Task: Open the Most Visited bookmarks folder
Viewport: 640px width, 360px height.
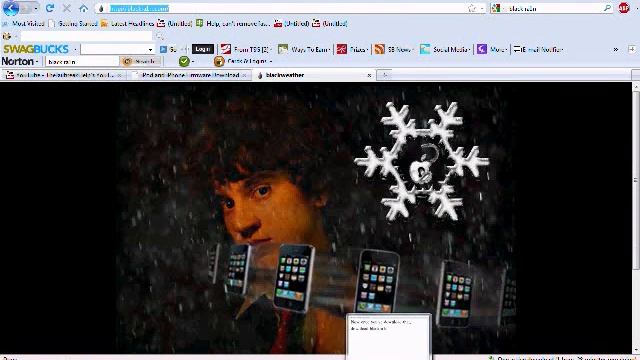Action: (x=24, y=24)
